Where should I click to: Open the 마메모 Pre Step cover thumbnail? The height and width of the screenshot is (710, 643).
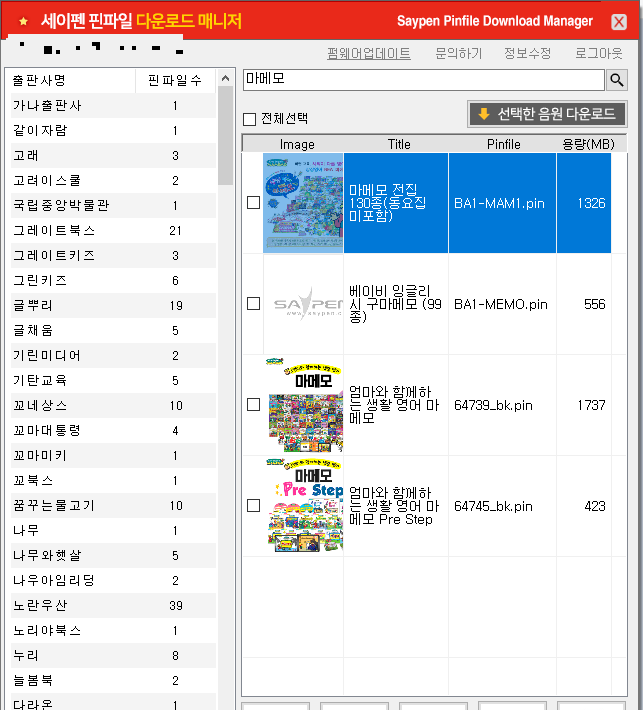click(x=303, y=506)
